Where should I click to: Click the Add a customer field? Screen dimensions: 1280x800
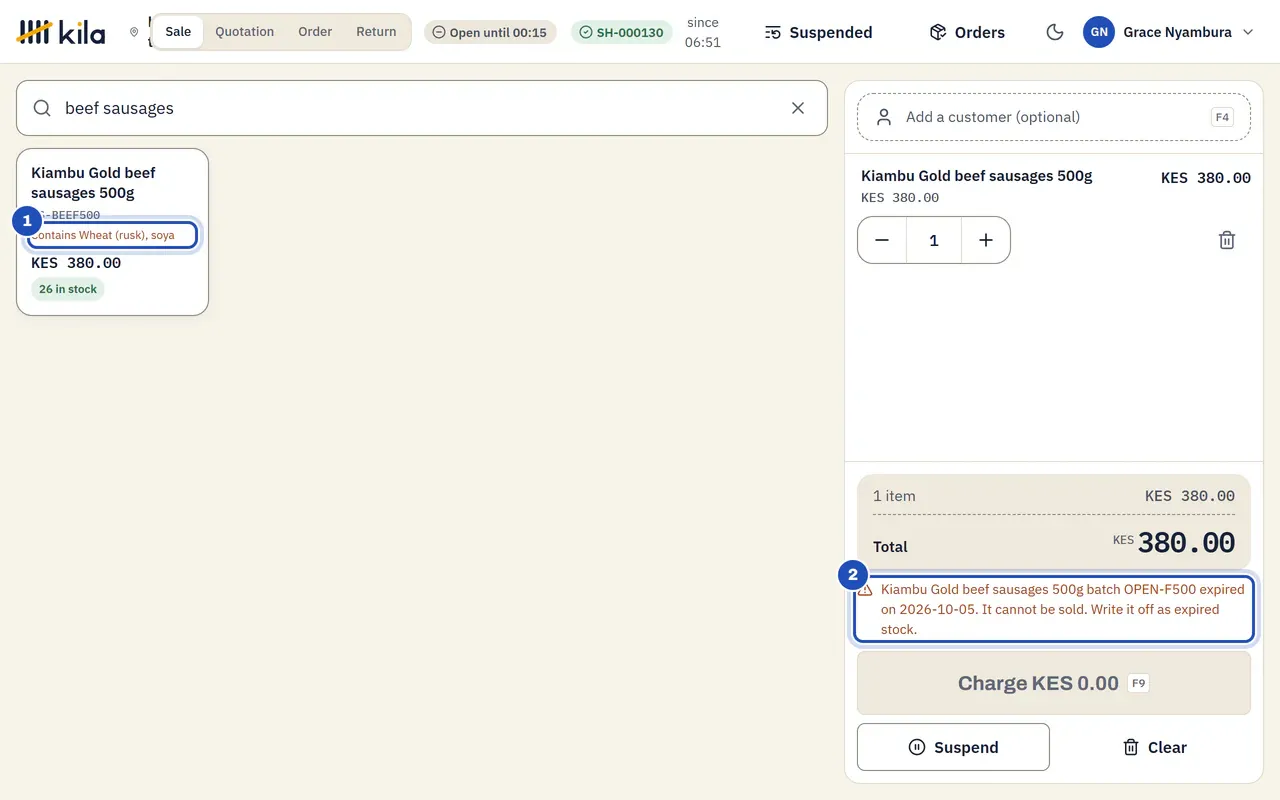(x=1054, y=117)
